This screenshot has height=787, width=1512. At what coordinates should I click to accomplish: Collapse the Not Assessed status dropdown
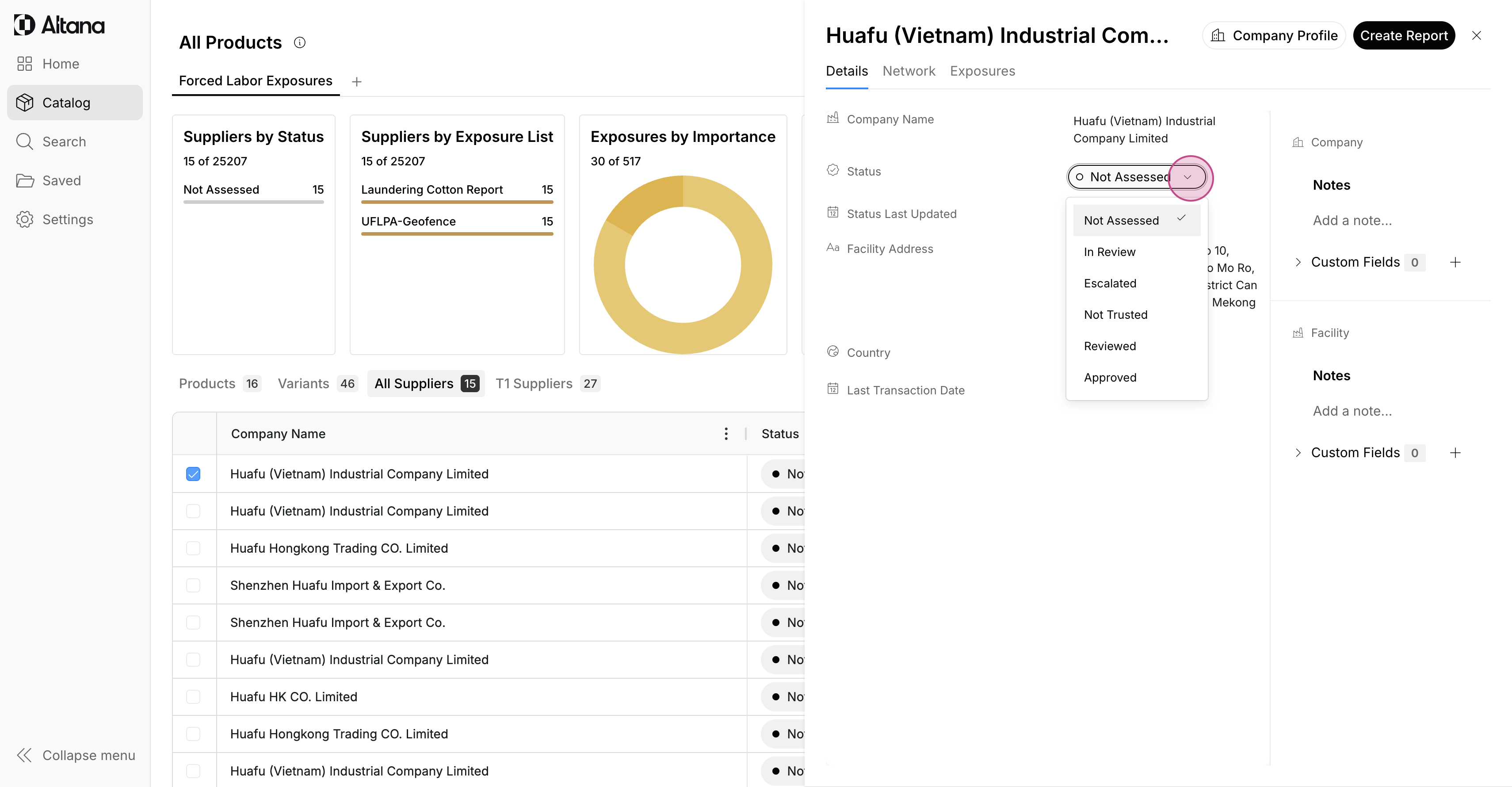(1187, 177)
